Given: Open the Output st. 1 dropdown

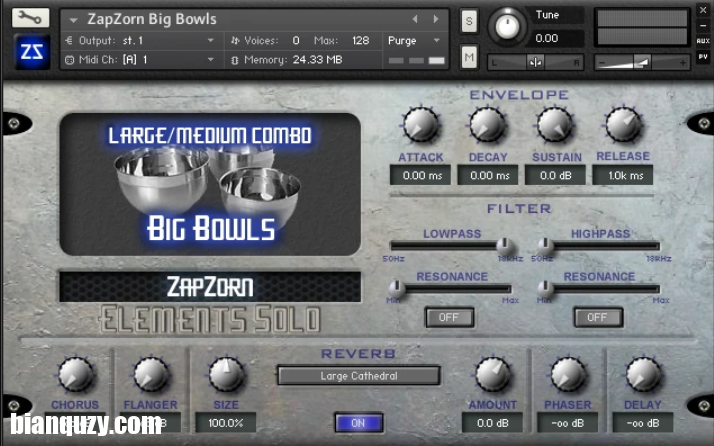Looking at the screenshot, I should [140, 41].
